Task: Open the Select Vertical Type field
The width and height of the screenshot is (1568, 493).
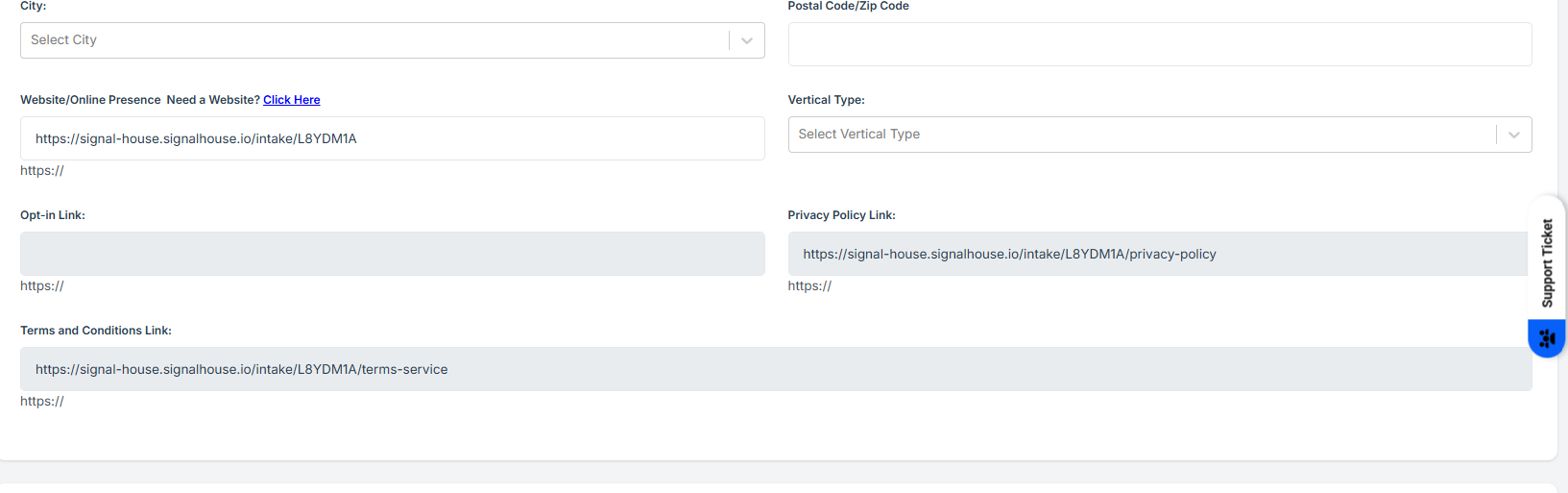Action: pyautogui.click(x=1141, y=135)
